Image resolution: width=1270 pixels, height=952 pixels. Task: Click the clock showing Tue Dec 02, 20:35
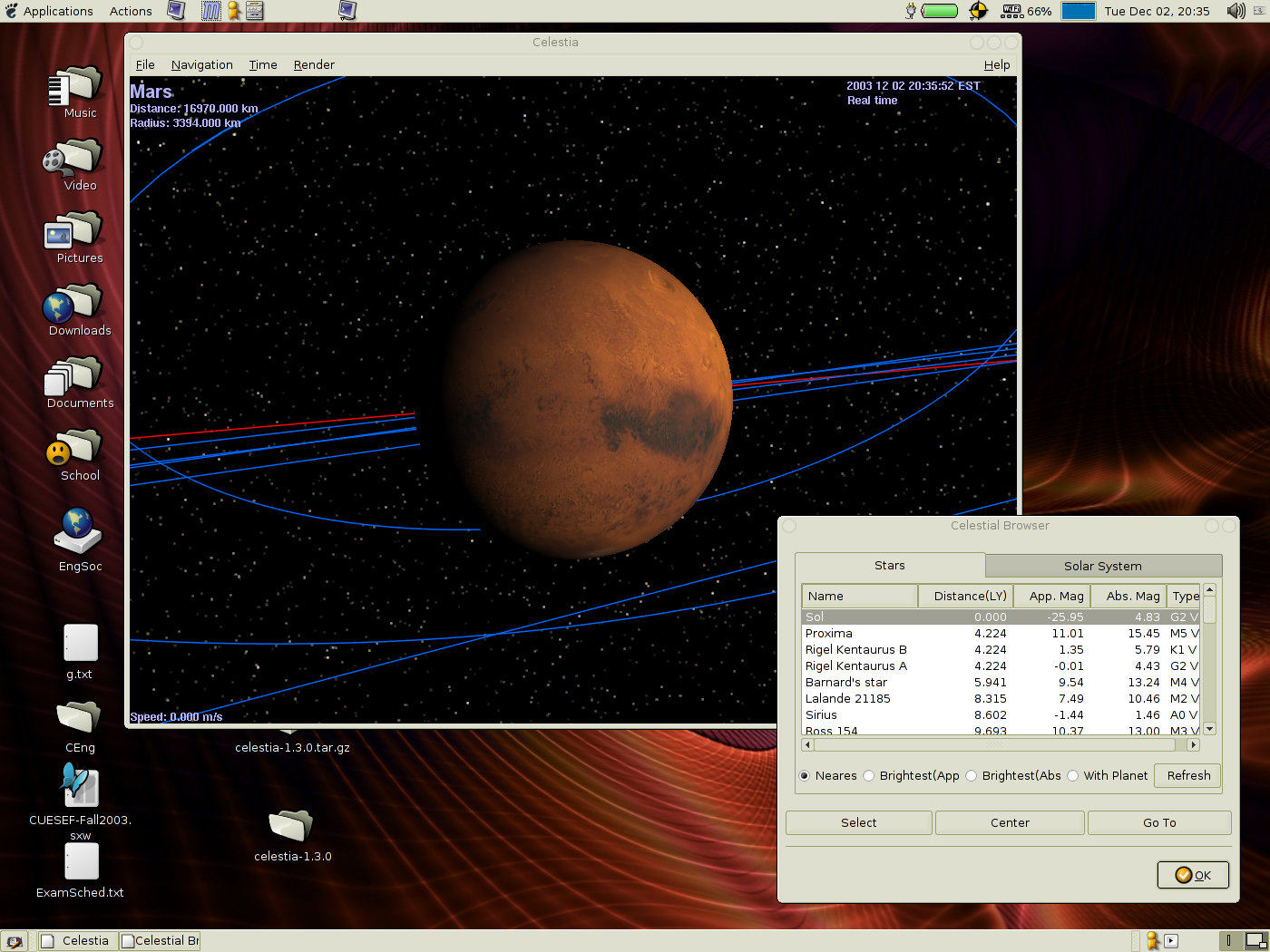coord(1157,11)
